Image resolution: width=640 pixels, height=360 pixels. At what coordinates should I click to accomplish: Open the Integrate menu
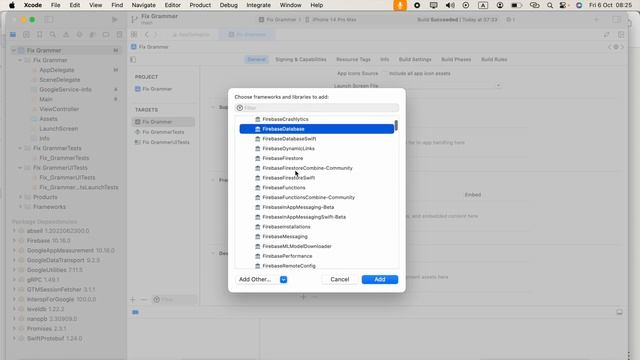pyautogui.click(x=258, y=5)
